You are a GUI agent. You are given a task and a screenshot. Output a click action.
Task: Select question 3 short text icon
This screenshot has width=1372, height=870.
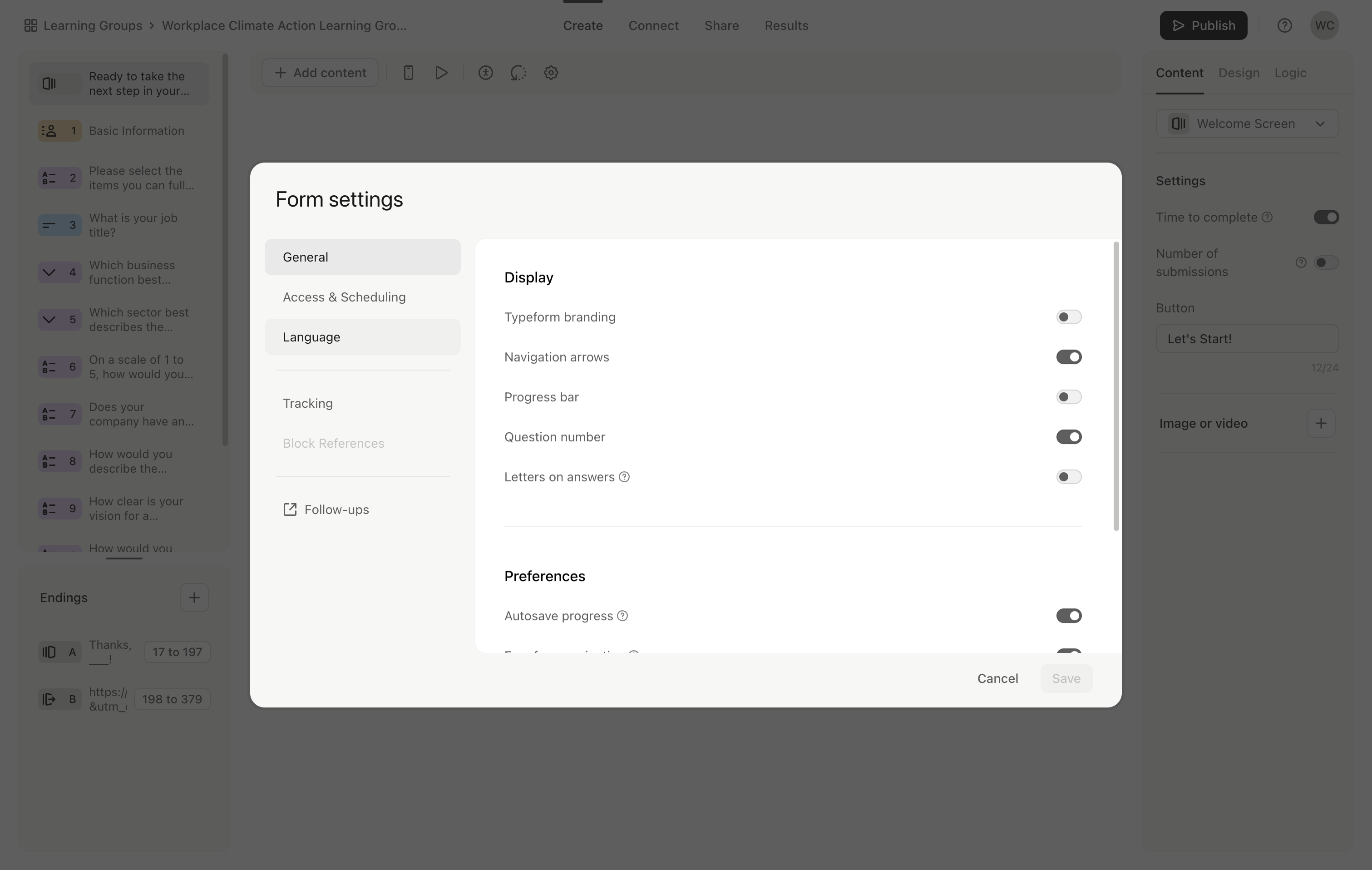click(49, 225)
